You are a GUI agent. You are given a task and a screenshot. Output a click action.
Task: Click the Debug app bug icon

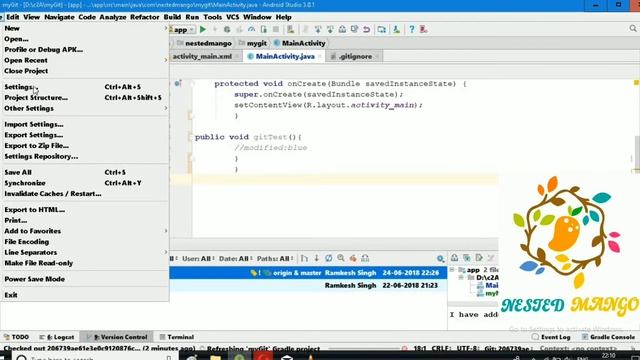pyautogui.click(x=227, y=29)
